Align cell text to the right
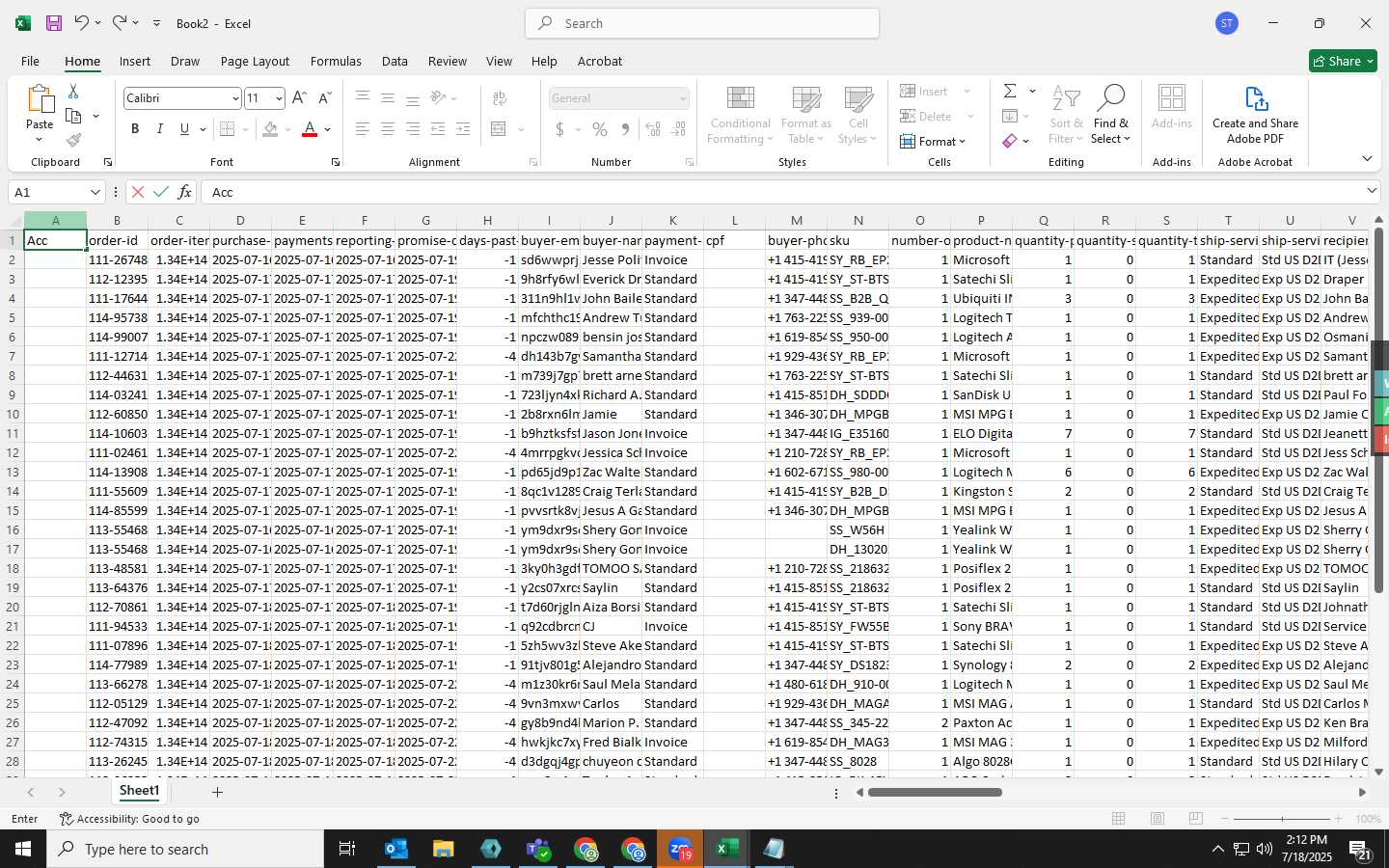This screenshot has width=1389, height=868. coord(413,129)
